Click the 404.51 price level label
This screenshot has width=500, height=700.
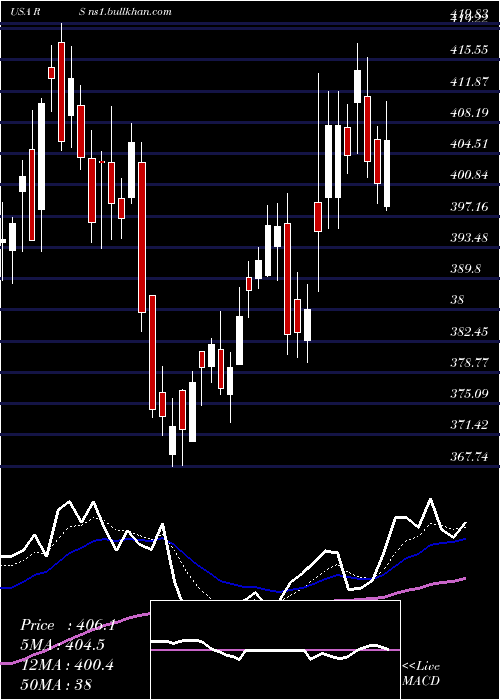tap(469, 144)
